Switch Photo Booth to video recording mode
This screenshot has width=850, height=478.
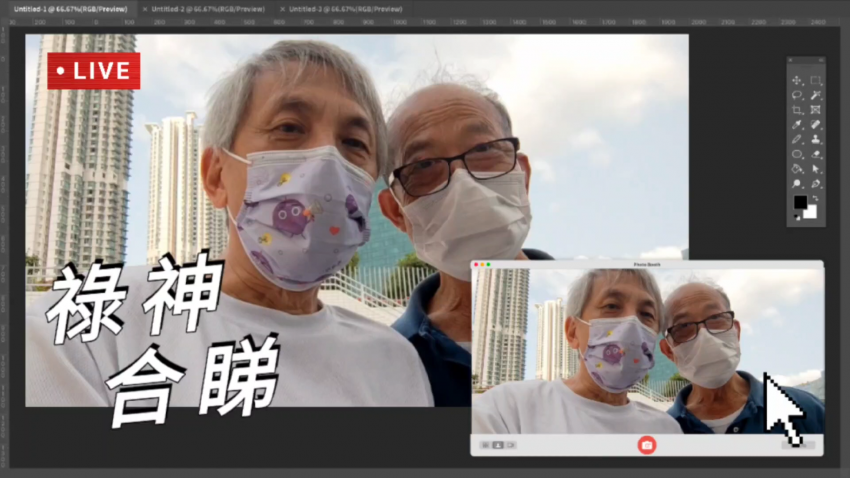(509, 444)
